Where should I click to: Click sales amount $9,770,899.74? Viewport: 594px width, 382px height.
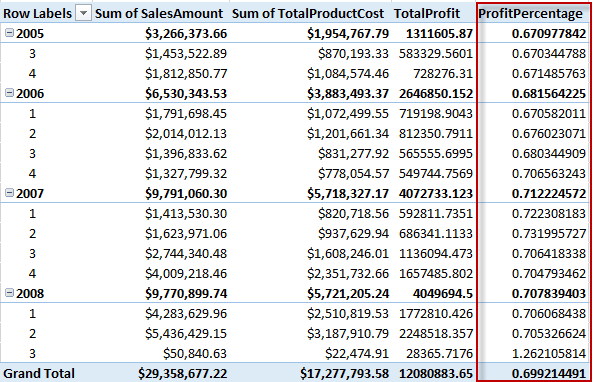[186, 294]
